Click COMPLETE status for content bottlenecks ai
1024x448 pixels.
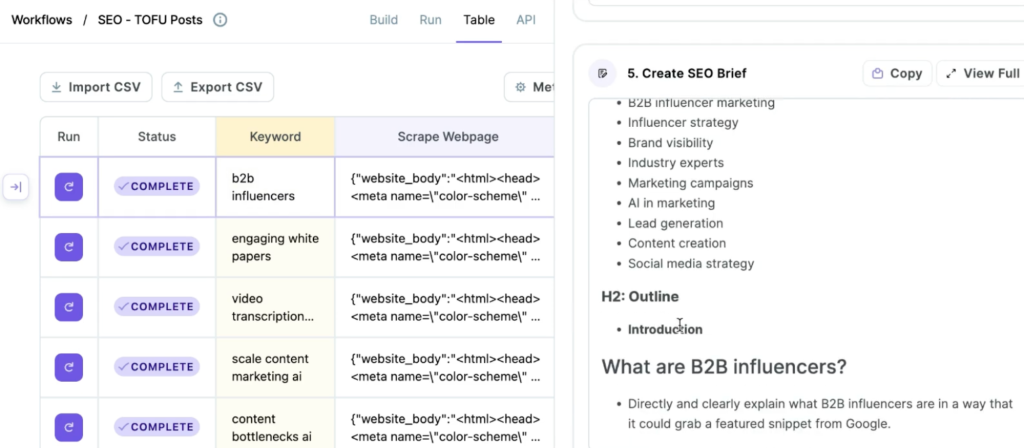157,427
